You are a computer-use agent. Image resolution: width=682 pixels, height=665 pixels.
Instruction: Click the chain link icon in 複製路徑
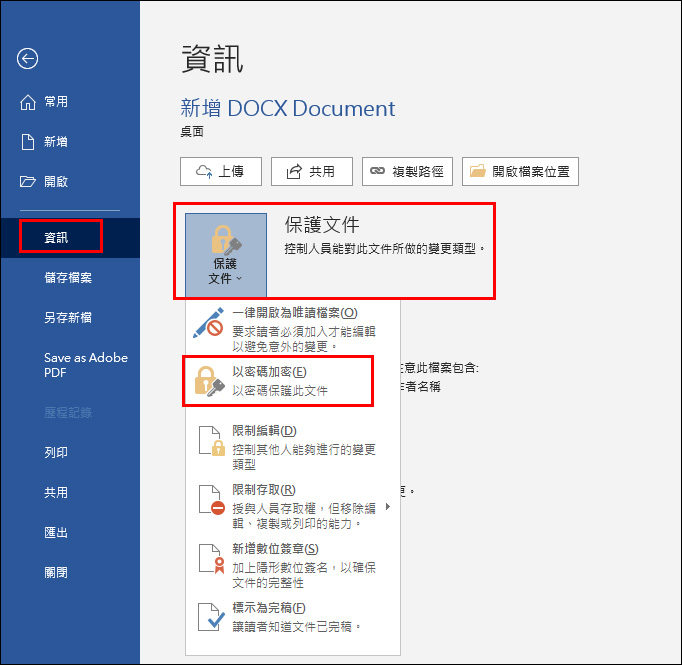click(377, 171)
